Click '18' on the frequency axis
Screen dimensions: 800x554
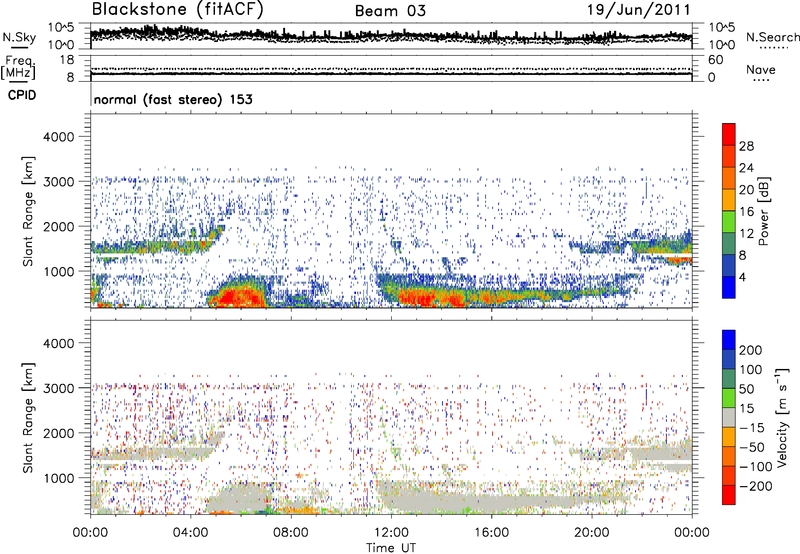click(x=67, y=60)
